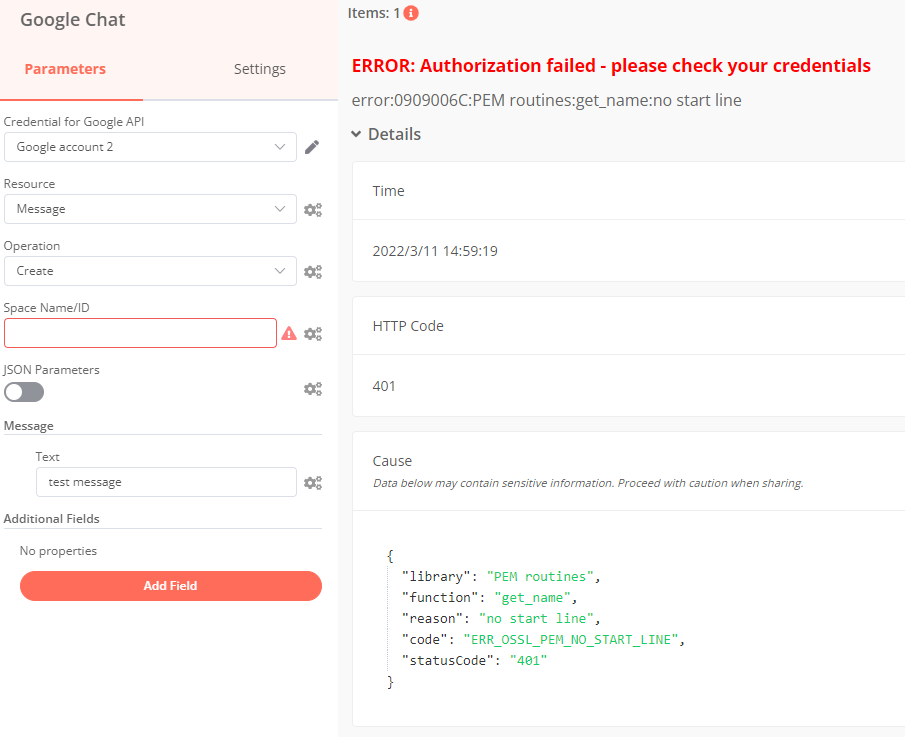
Task: Click the pencil icon to edit credential
Action: [x=312, y=148]
